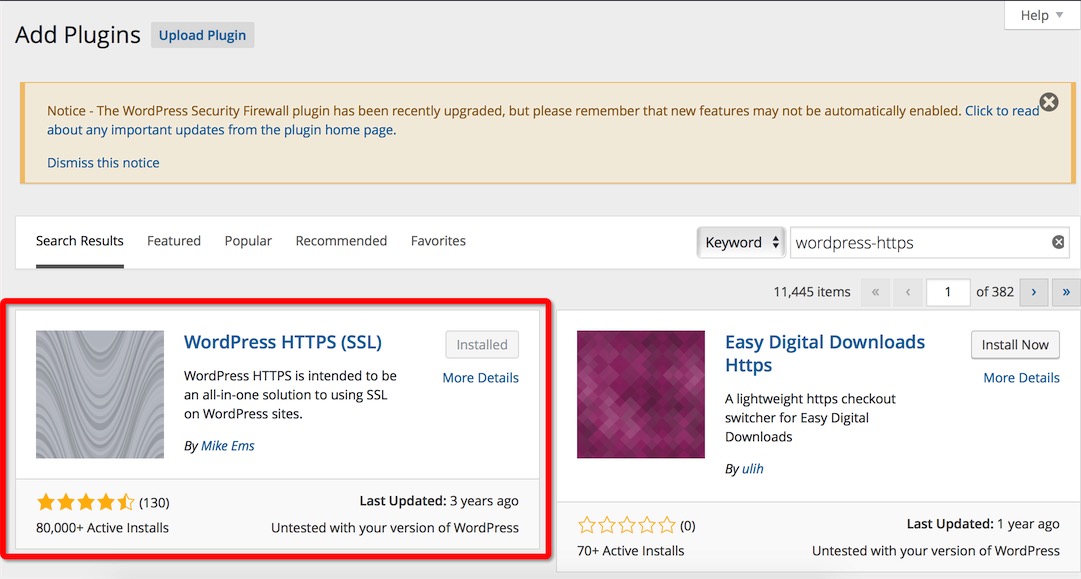The image size is (1081, 579).
Task: Click the WordPress HTTPS star rating
Action: point(85,502)
